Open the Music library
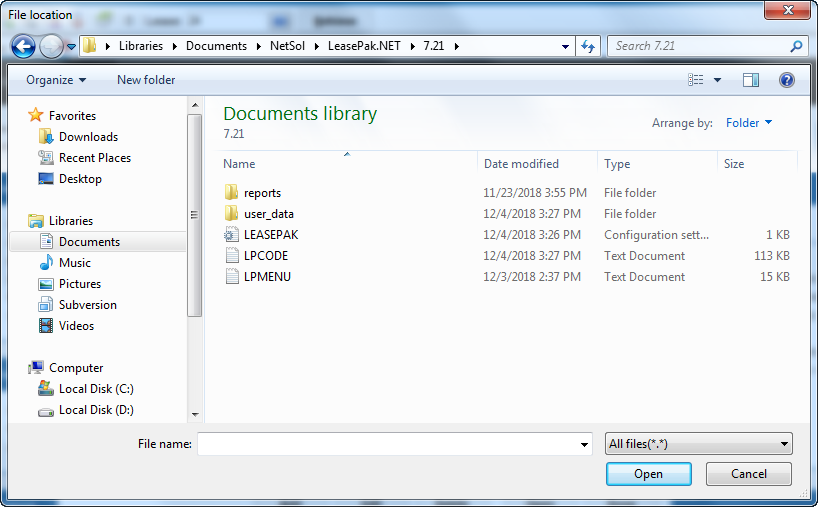Viewport: 818px width, 507px height. (75, 262)
